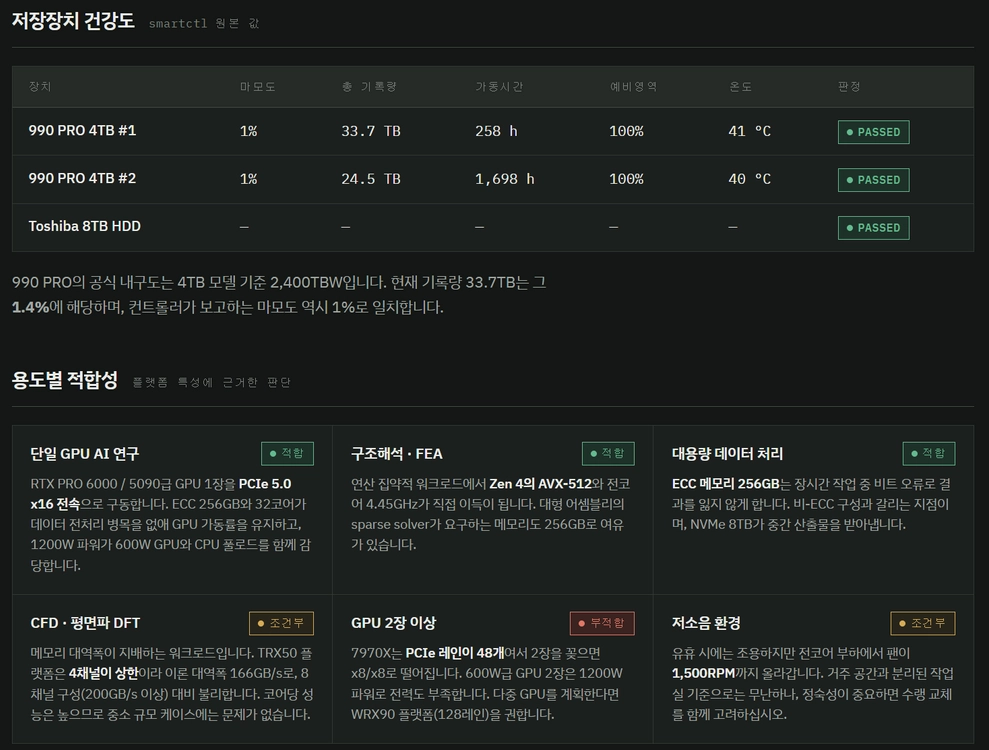Select the 990 PRO 4TB #1 device name
989x750 pixels.
pos(82,131)
